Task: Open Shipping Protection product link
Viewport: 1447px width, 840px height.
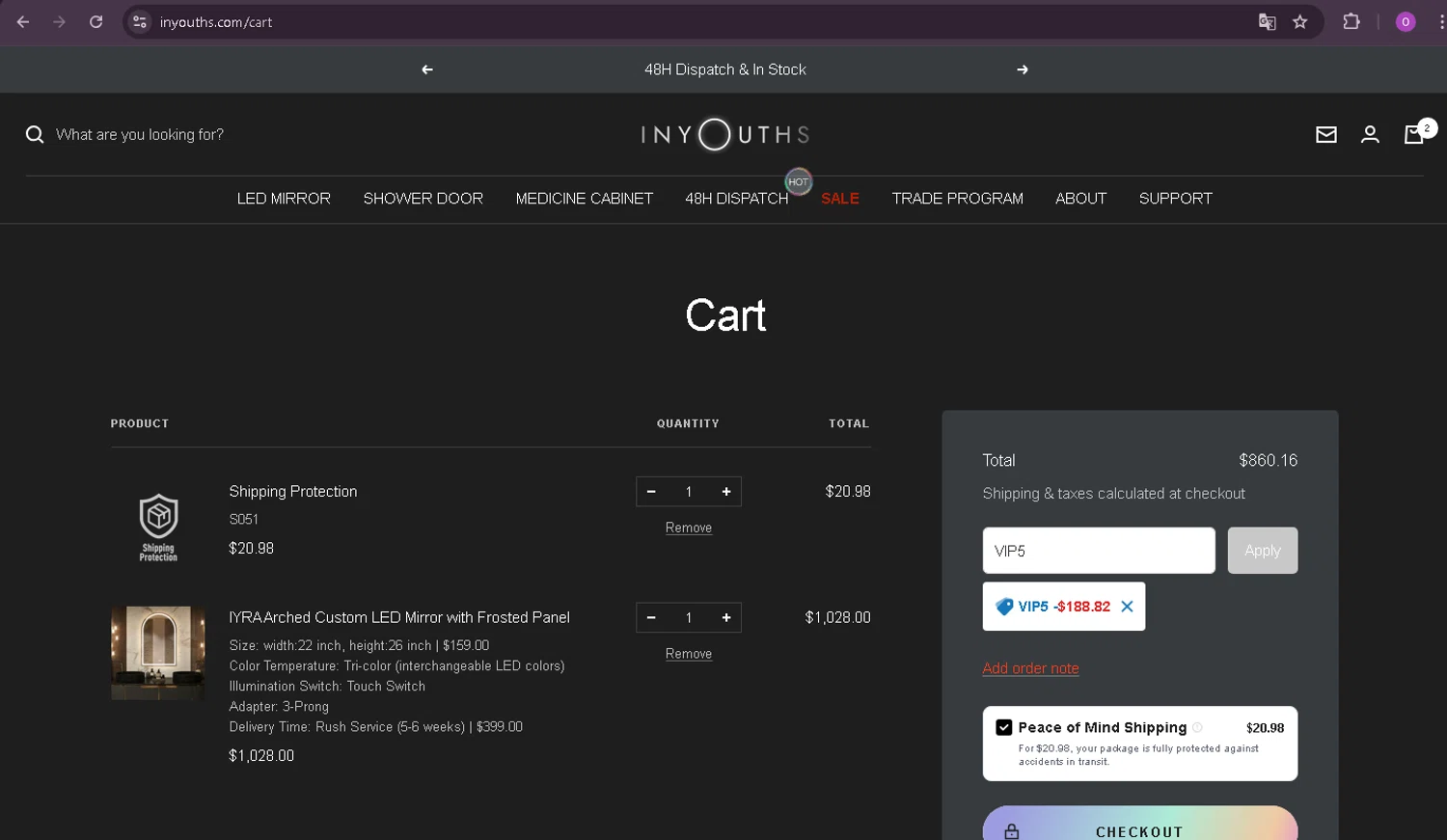Action: pyautogui.click(x=293, y=492)
